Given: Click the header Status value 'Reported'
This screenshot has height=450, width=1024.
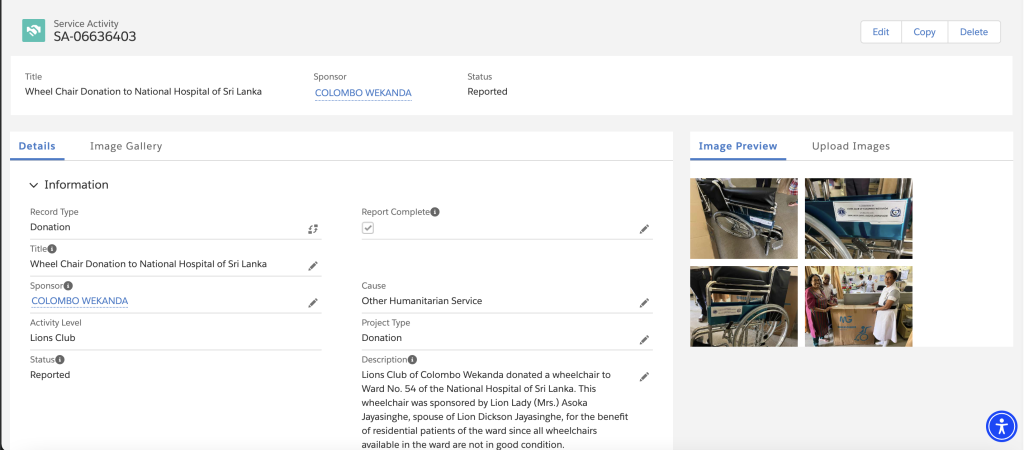Looking at the screenshot, I should [x=487, y=92].
